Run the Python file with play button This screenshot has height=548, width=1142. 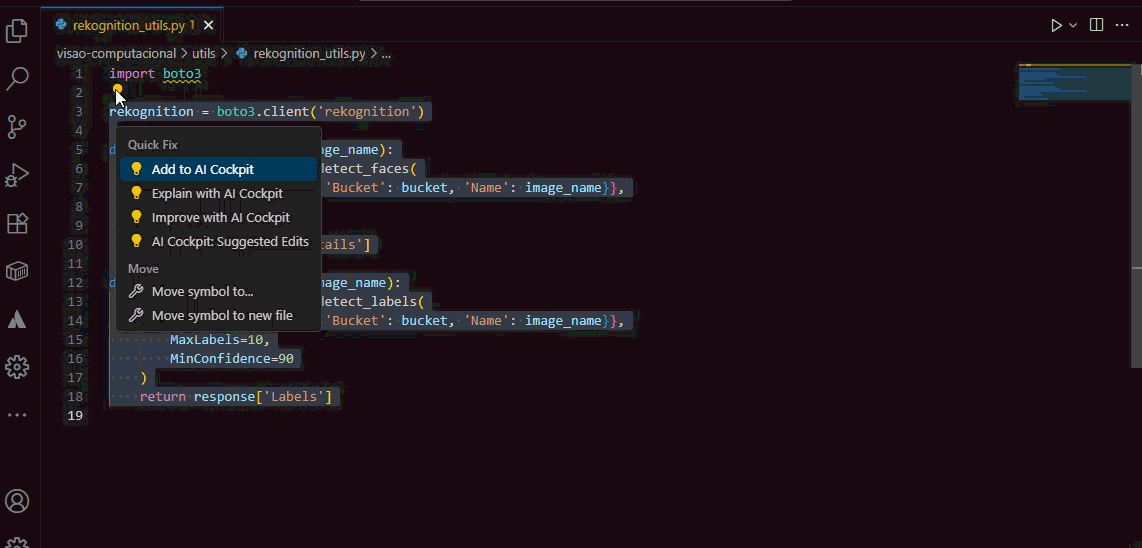pyautogui.click(x=1056, y=25)
